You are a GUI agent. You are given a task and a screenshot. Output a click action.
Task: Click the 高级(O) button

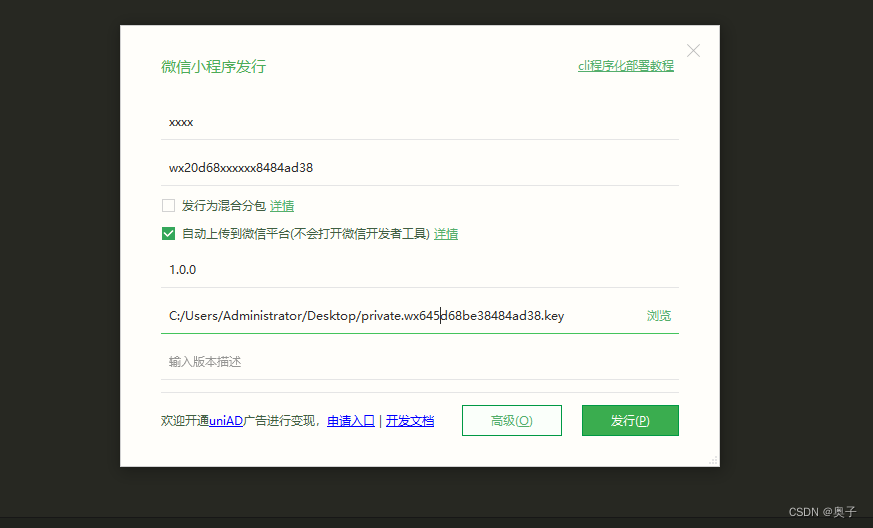click(512, 421)
